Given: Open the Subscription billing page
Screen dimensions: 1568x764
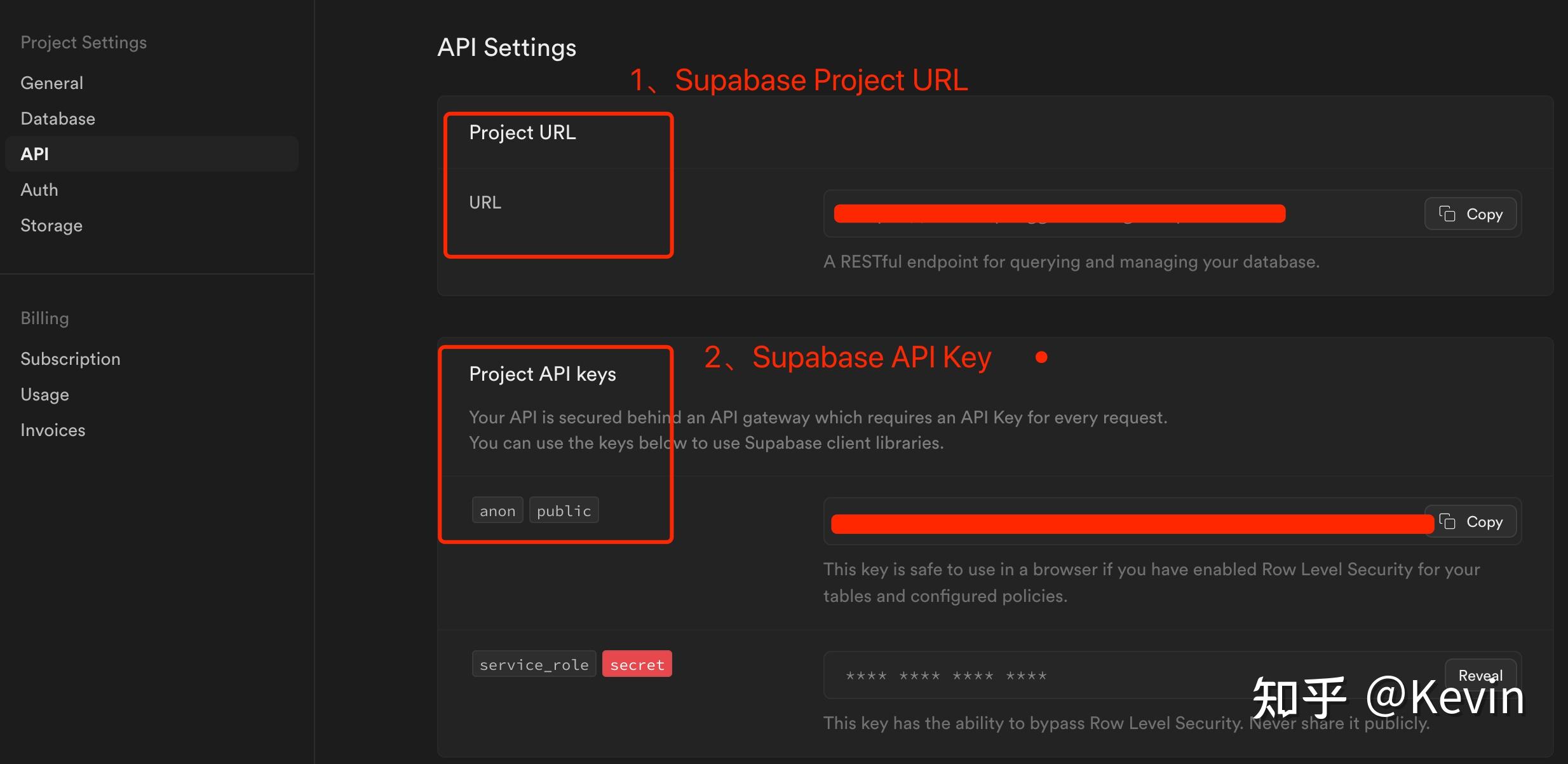Looking at the screenshot, I should pyautogui.click(x=71, y=359).
